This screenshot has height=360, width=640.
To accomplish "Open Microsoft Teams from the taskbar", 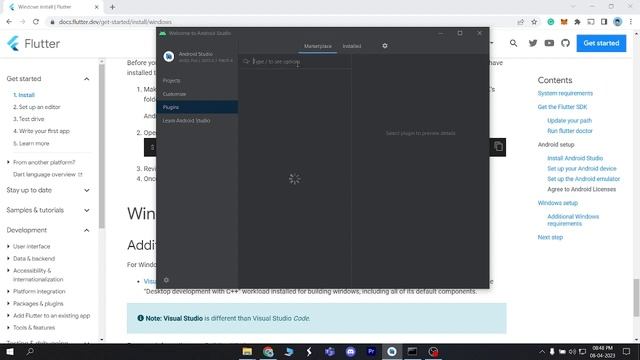I will tap(330, 351).
